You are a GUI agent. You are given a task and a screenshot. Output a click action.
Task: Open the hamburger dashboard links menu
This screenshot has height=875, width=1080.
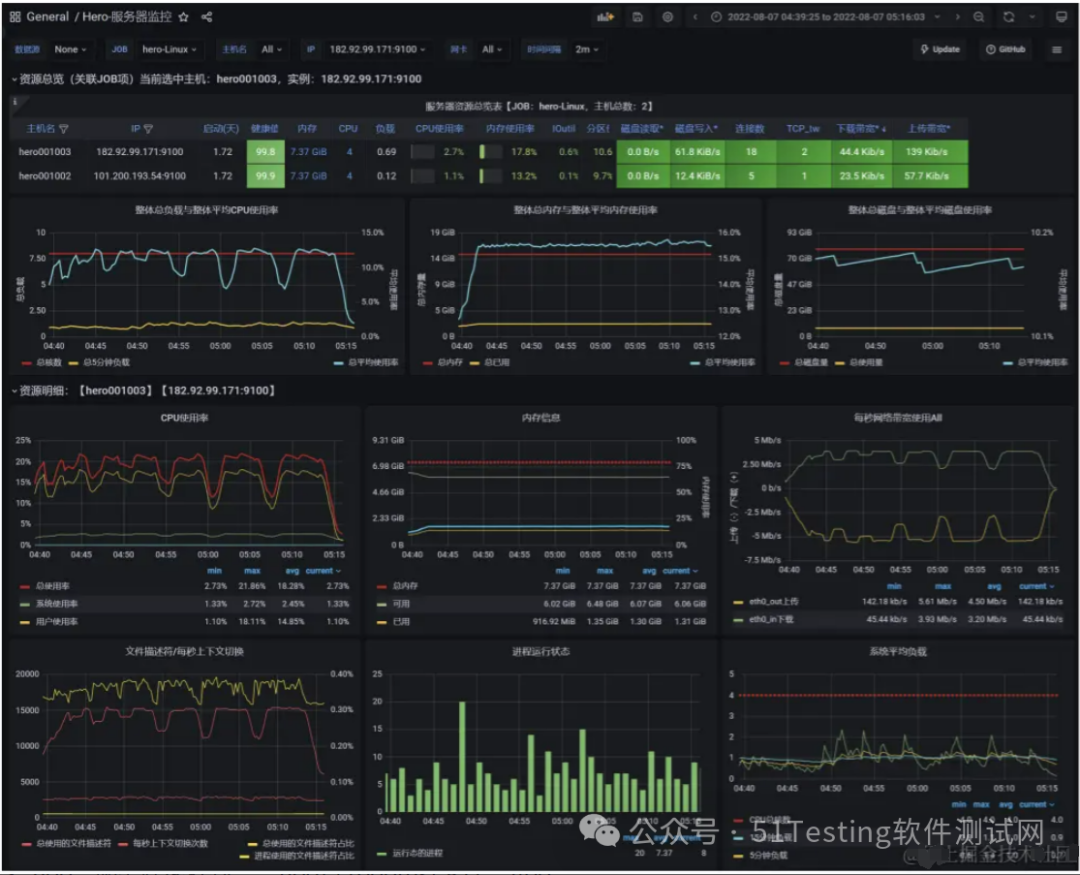[1057, 49]
